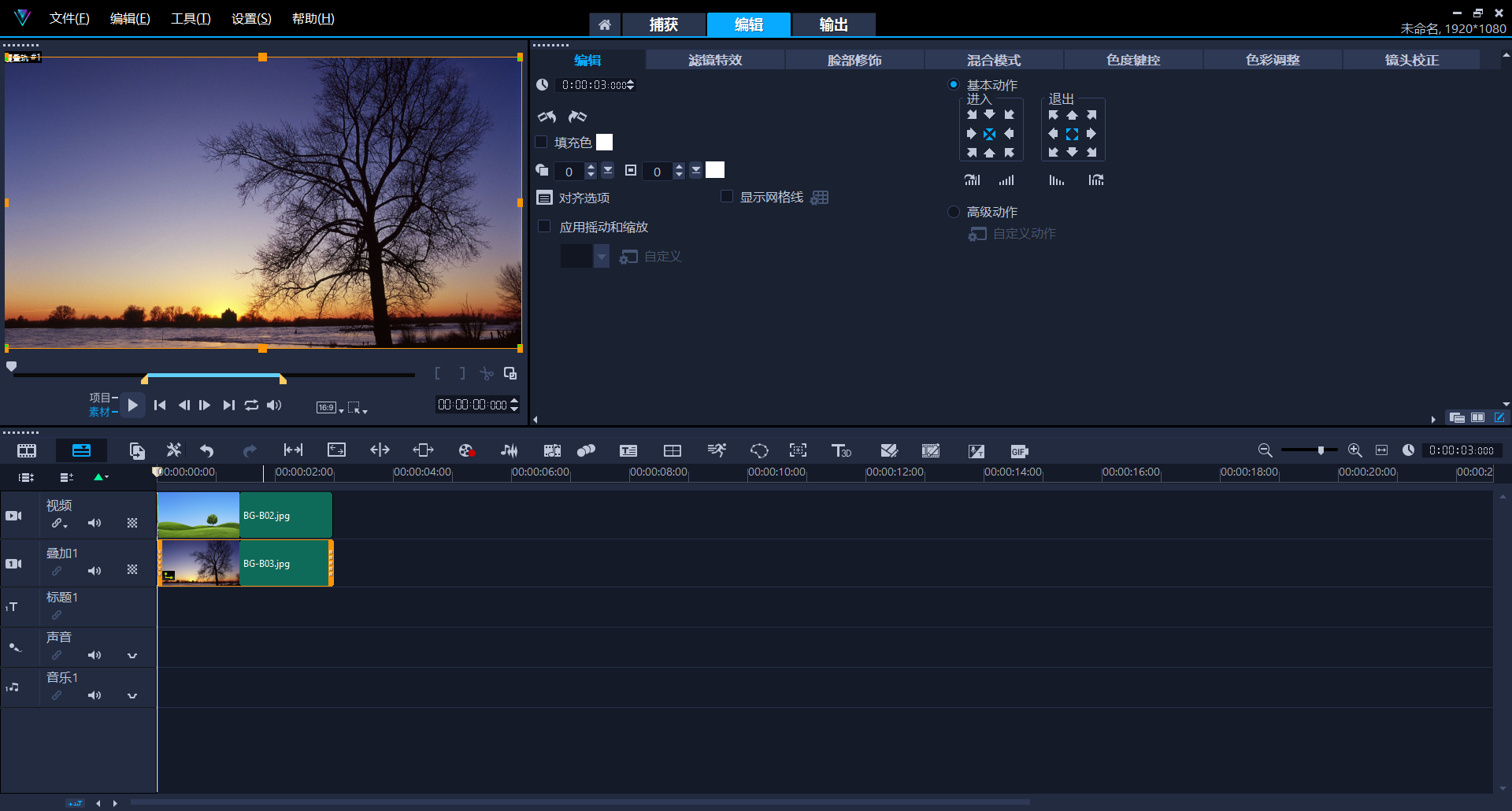Open the 色度键控 tab

coord(1133,60)
